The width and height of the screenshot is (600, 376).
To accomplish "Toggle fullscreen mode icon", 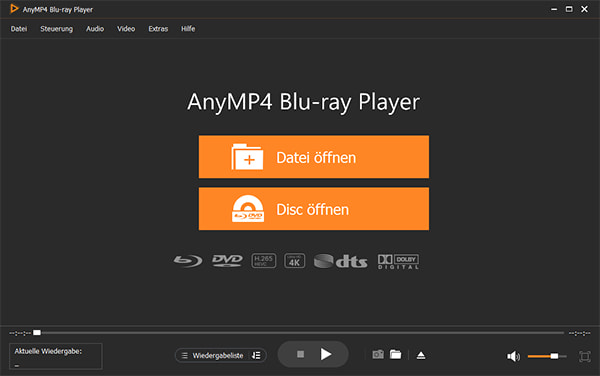I will click(x=585, y=356).
